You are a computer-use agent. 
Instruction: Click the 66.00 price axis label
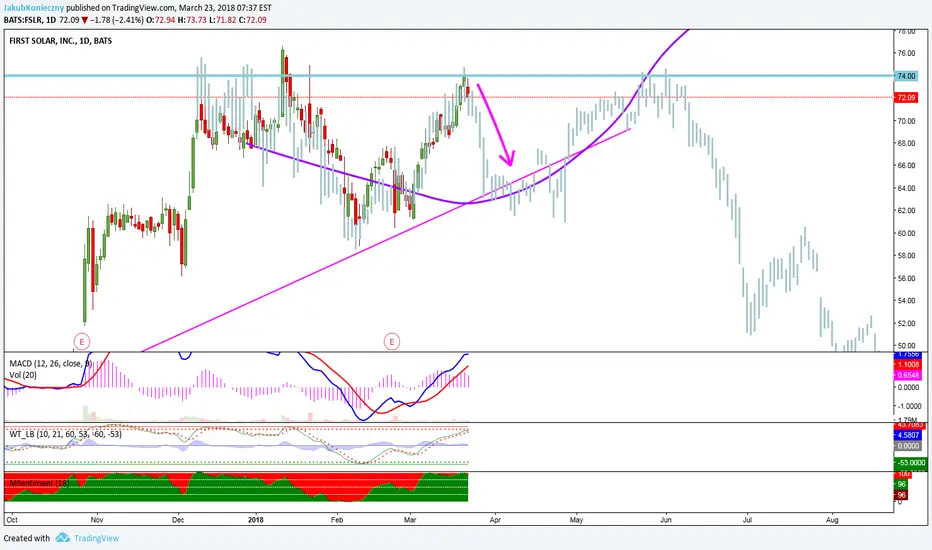[x=906, y=166]
